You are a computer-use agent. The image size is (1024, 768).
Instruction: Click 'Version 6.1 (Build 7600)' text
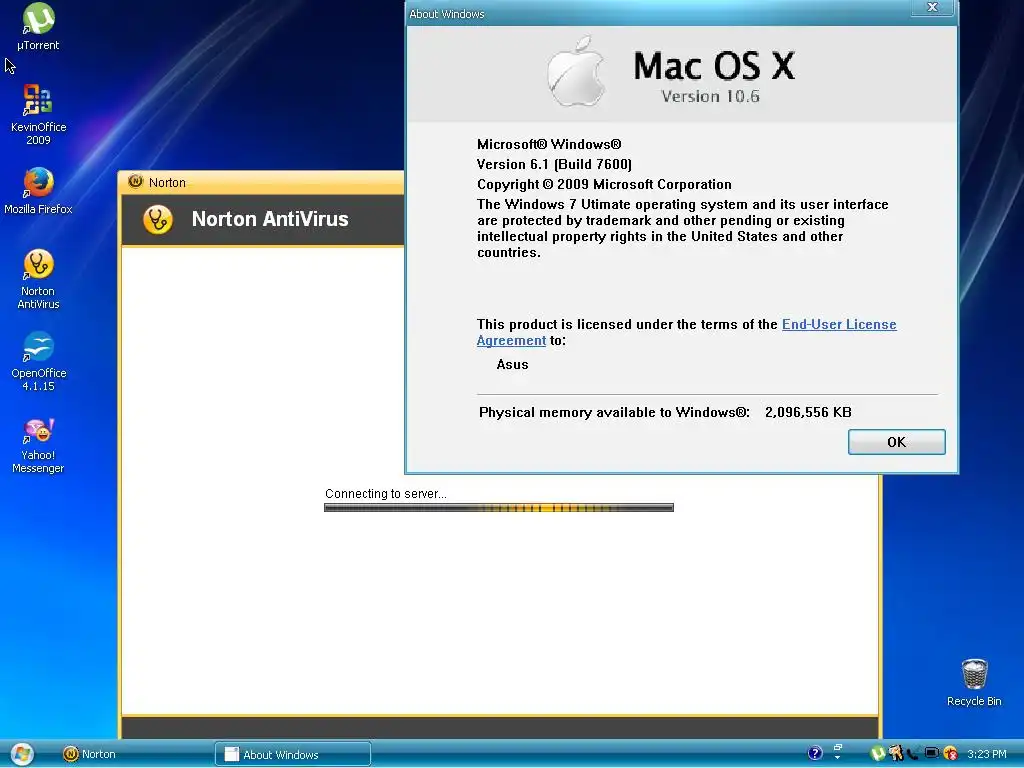[554, 164]
